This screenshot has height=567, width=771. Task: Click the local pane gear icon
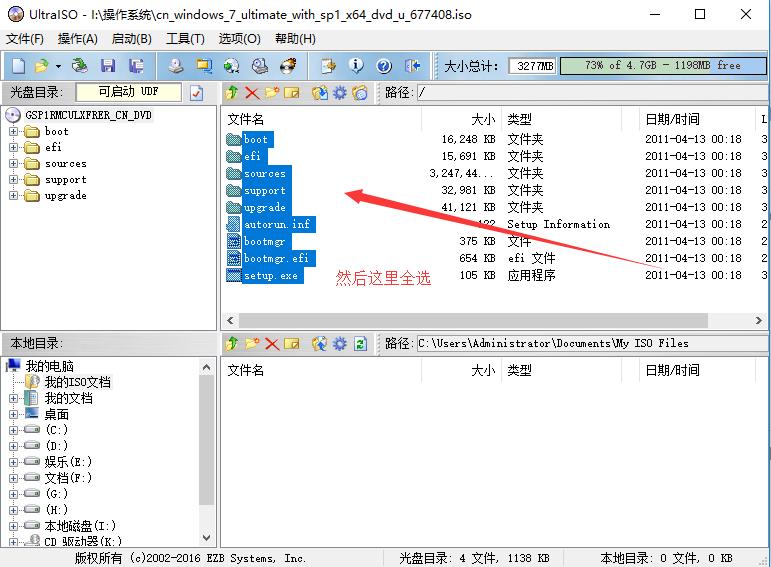(x=340, y=343)
